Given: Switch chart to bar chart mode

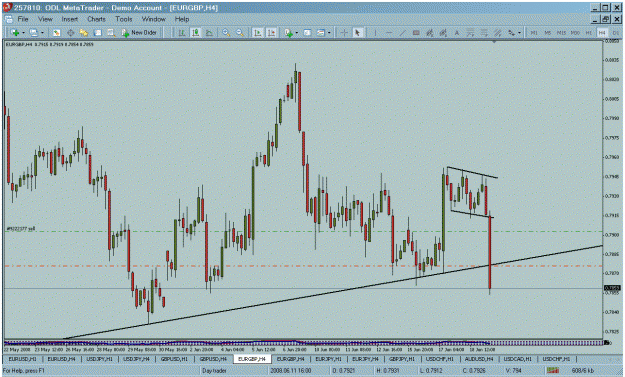Looking at the screenshot, I should pyautogui.click(x=182, y=33).
